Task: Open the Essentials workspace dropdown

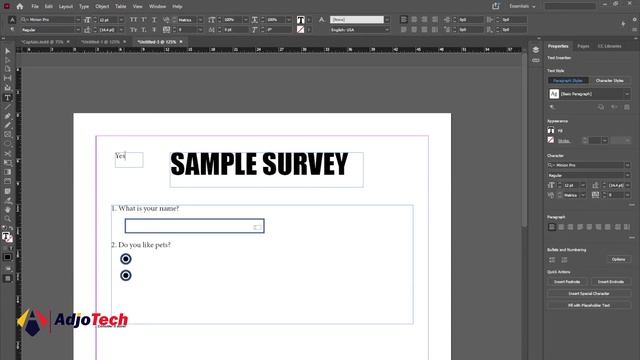Action: pos(522,6)
